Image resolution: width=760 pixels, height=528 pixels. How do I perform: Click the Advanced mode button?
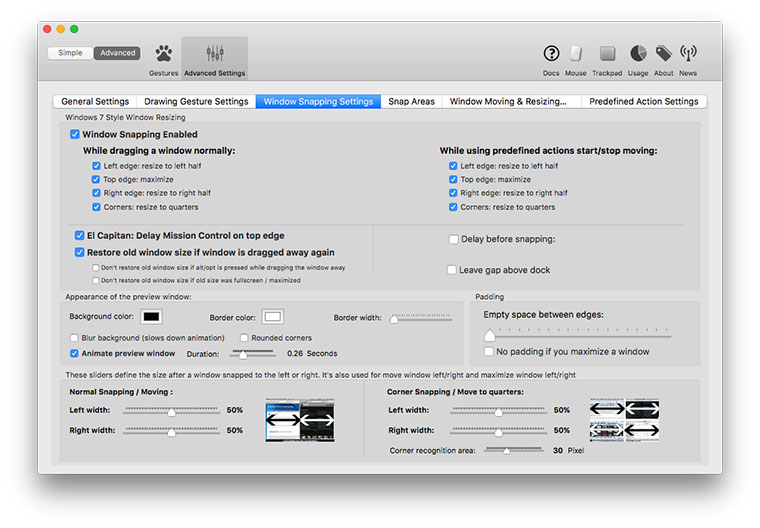click(117, 53)
